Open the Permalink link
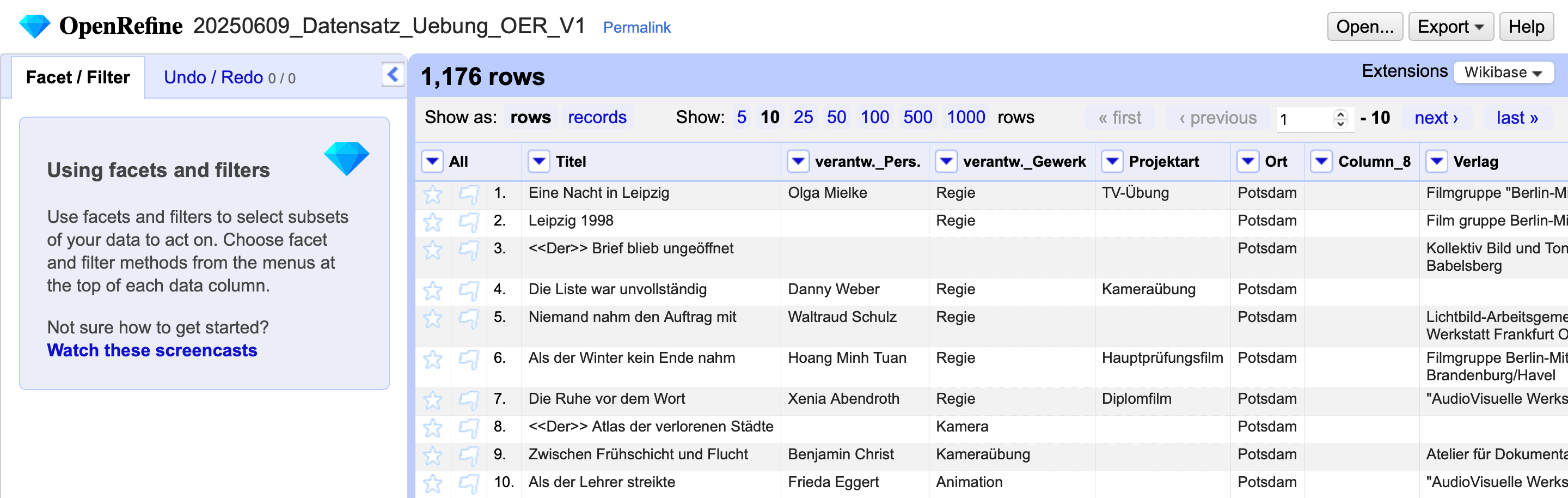The width and height of the screenshot is (1568, 498). coord(636,27)
